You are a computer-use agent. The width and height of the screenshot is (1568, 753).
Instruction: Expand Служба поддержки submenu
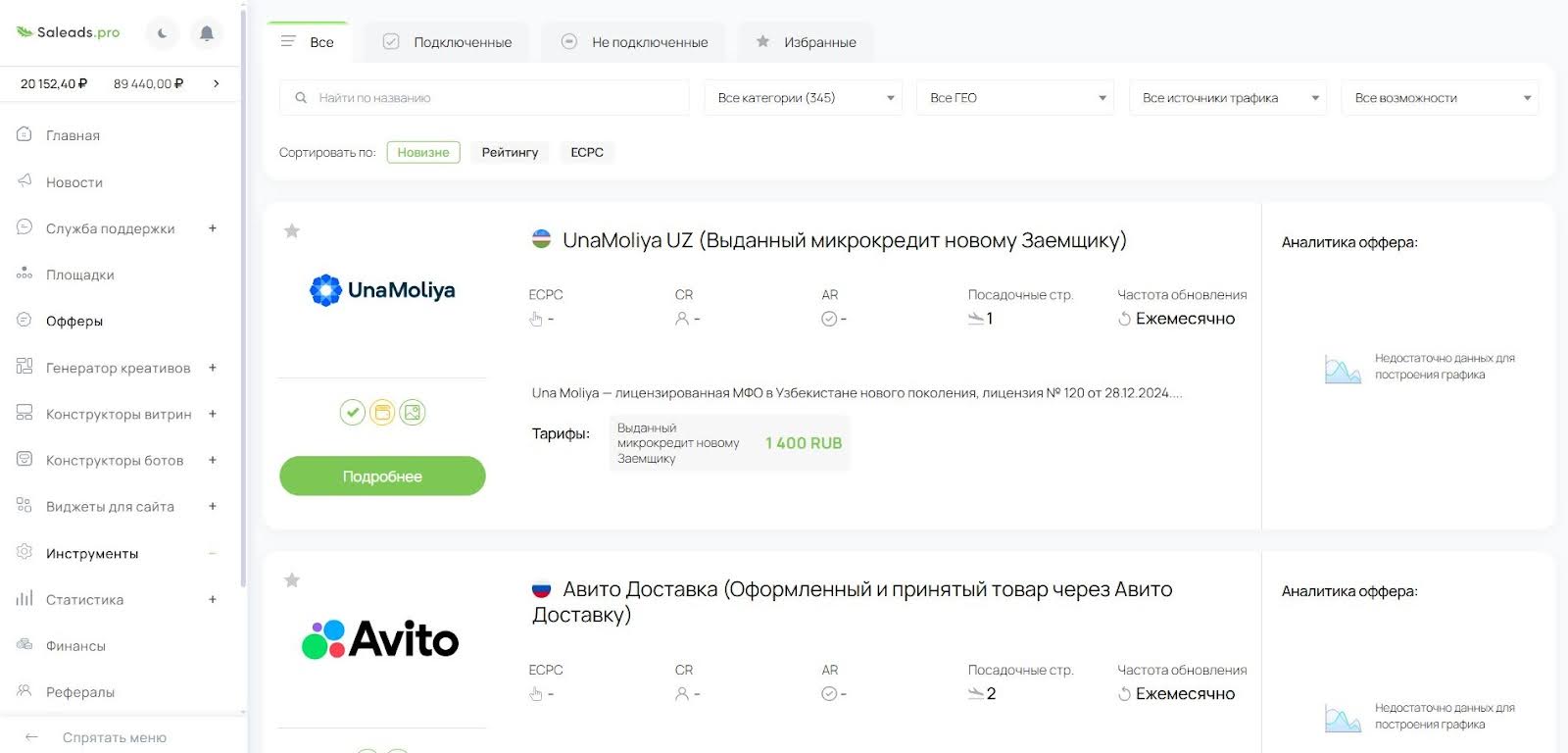(x=213, y=228)
